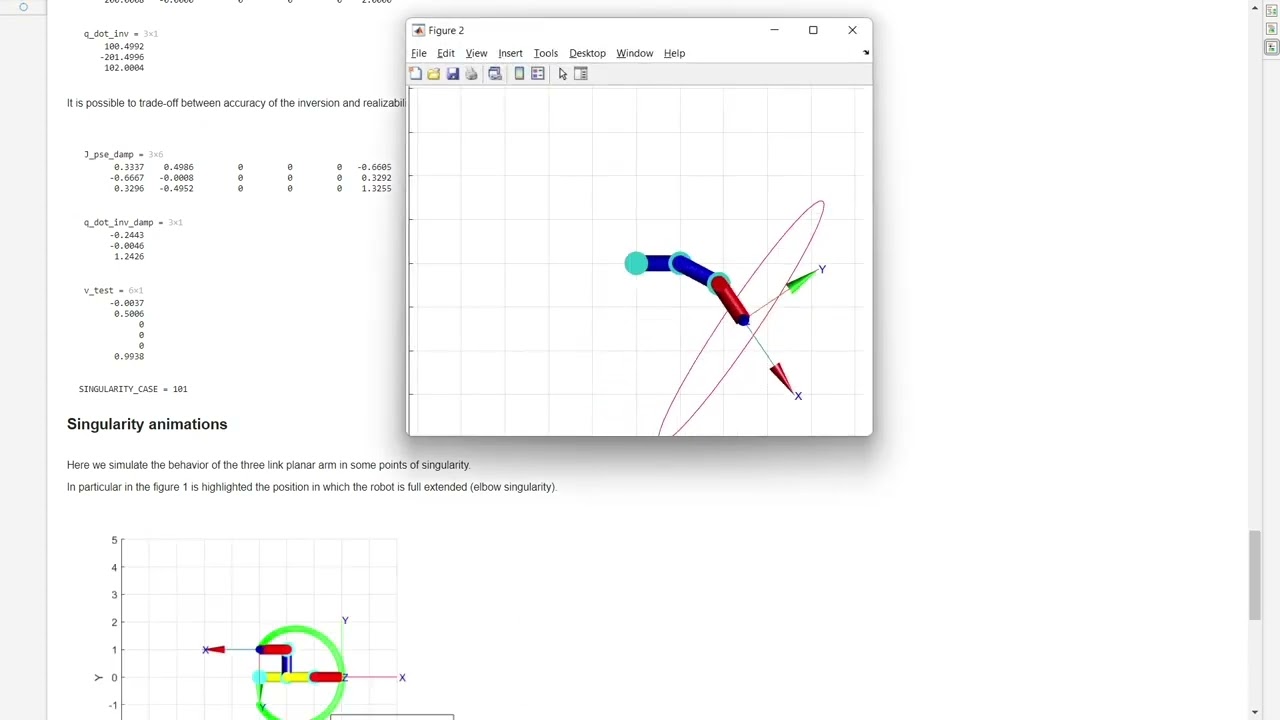
Task: Click value 1.2426 in q_dot_inv_damp output
Action: [129, 257]
